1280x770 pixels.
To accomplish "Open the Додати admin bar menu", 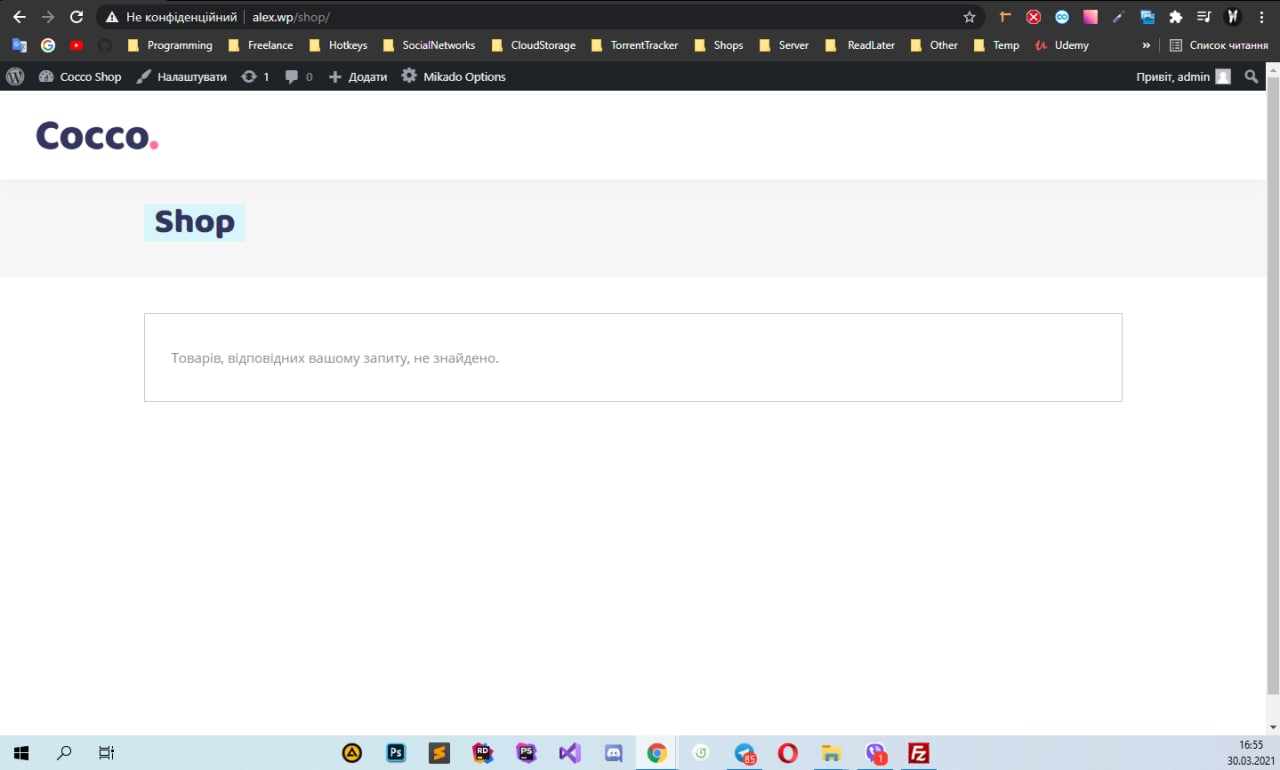I will (357, 76).
